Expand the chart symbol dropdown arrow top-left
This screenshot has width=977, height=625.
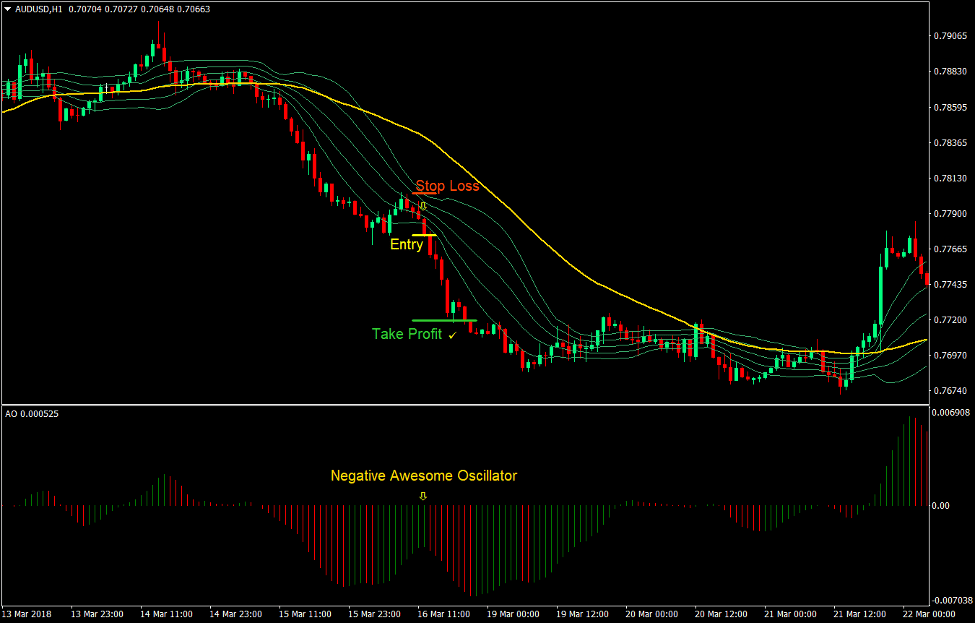click(x=9, y=8)
